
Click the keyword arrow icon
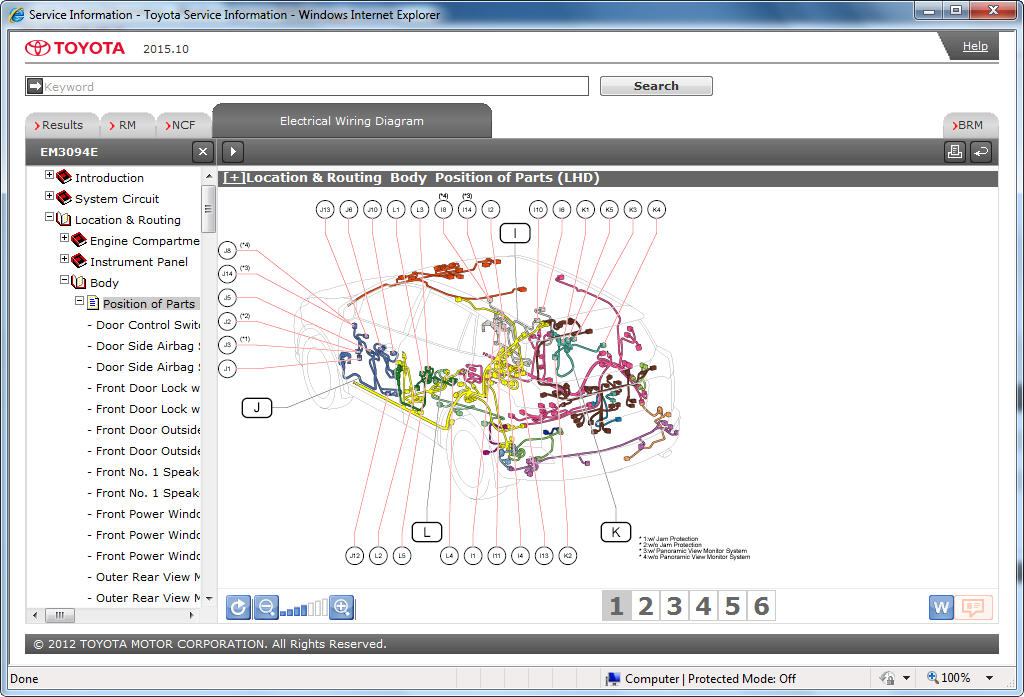coord(35,86)
